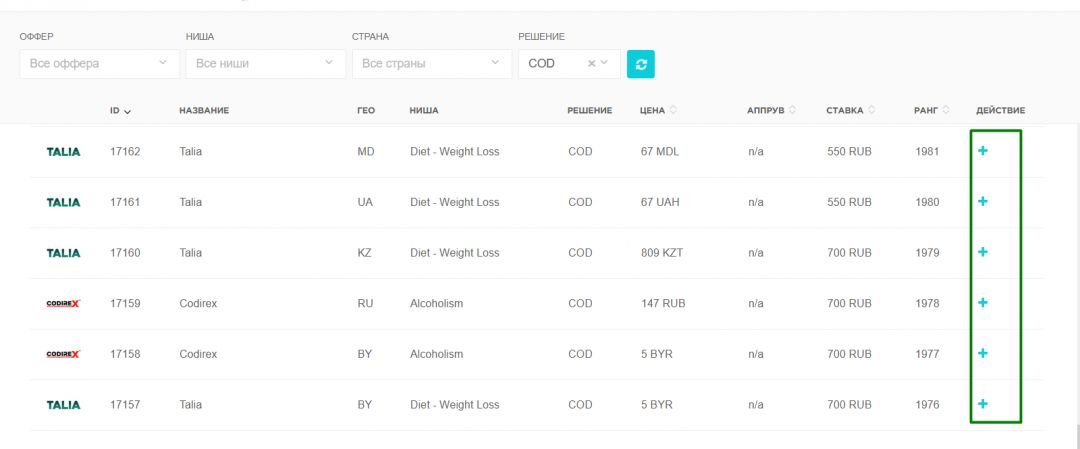
Task: Open the Все страны country dropdown
Action: [432, 63]
